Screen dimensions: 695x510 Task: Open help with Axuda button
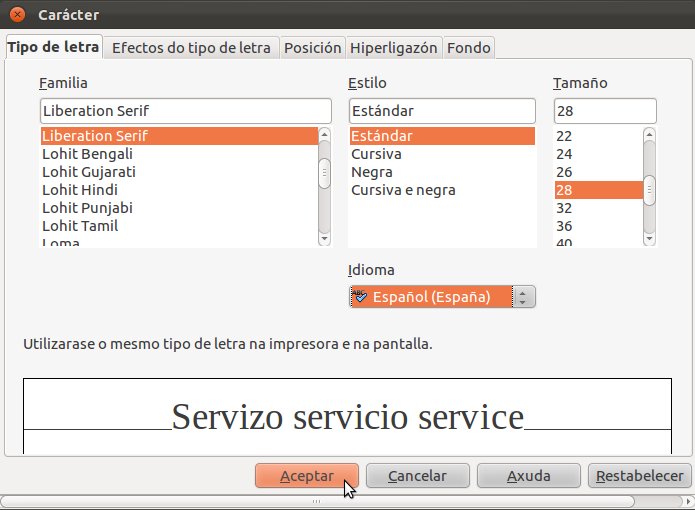tap(529, 476)
